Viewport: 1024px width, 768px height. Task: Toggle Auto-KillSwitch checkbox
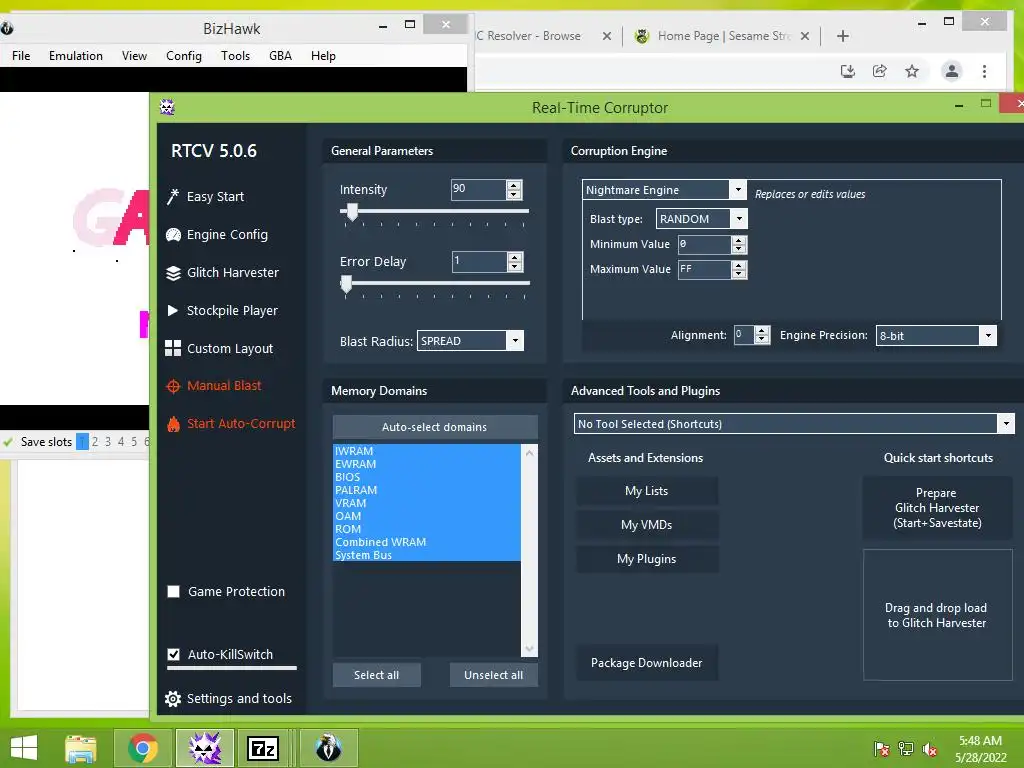coord(174,654)
